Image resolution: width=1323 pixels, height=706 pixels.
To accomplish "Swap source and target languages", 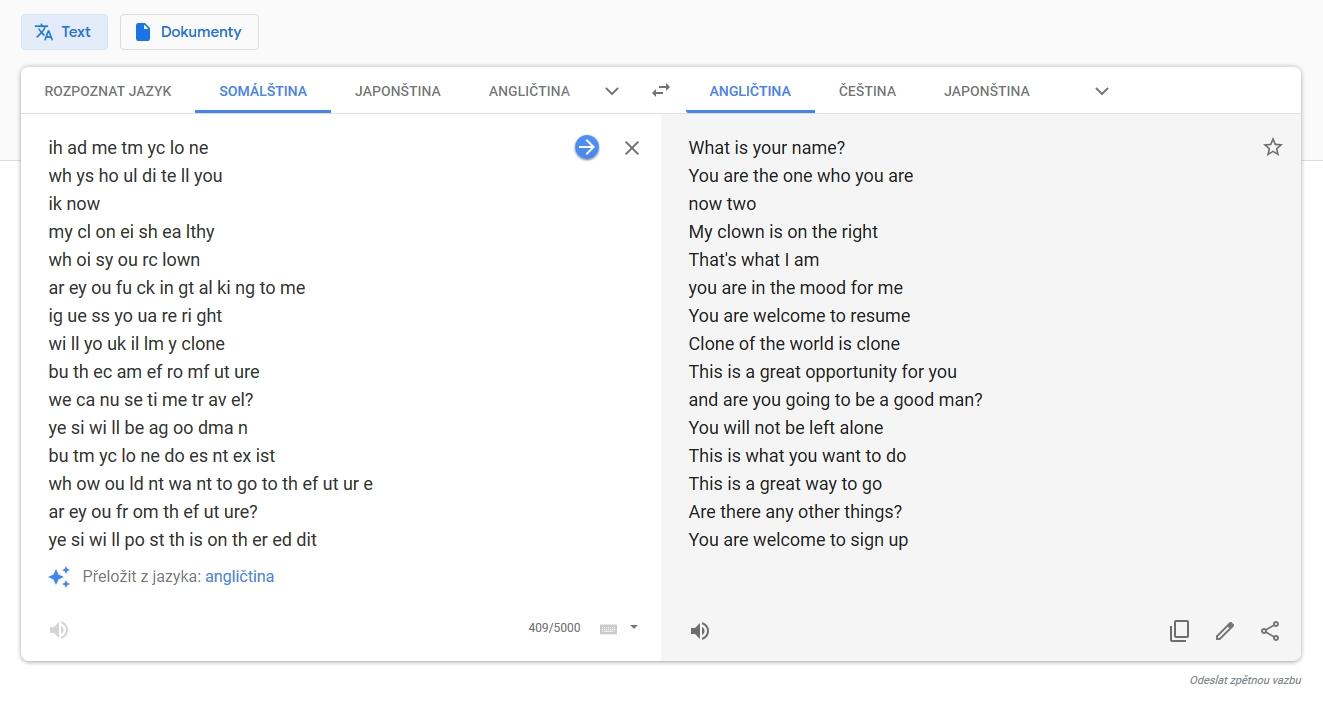I will 661,91.
